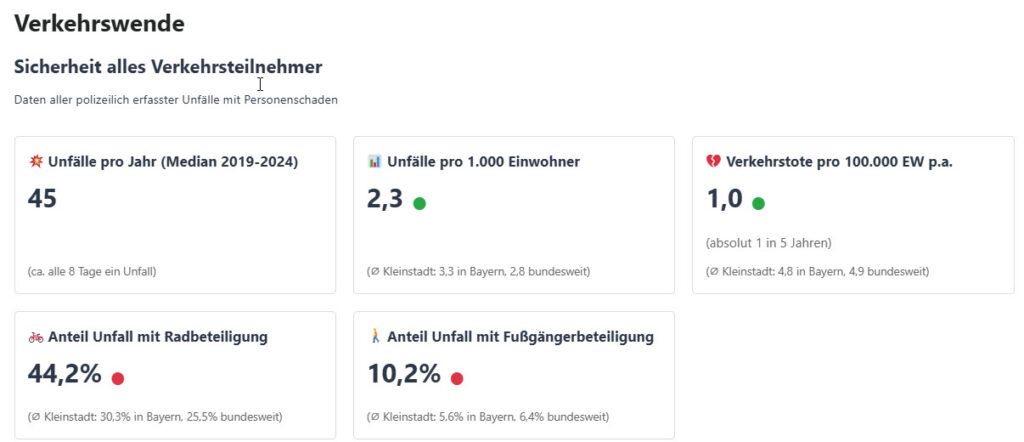Viewport: 1024px width, 442px height.
Task: Click the value 45 in the first card
Action: tap(42, 199)
